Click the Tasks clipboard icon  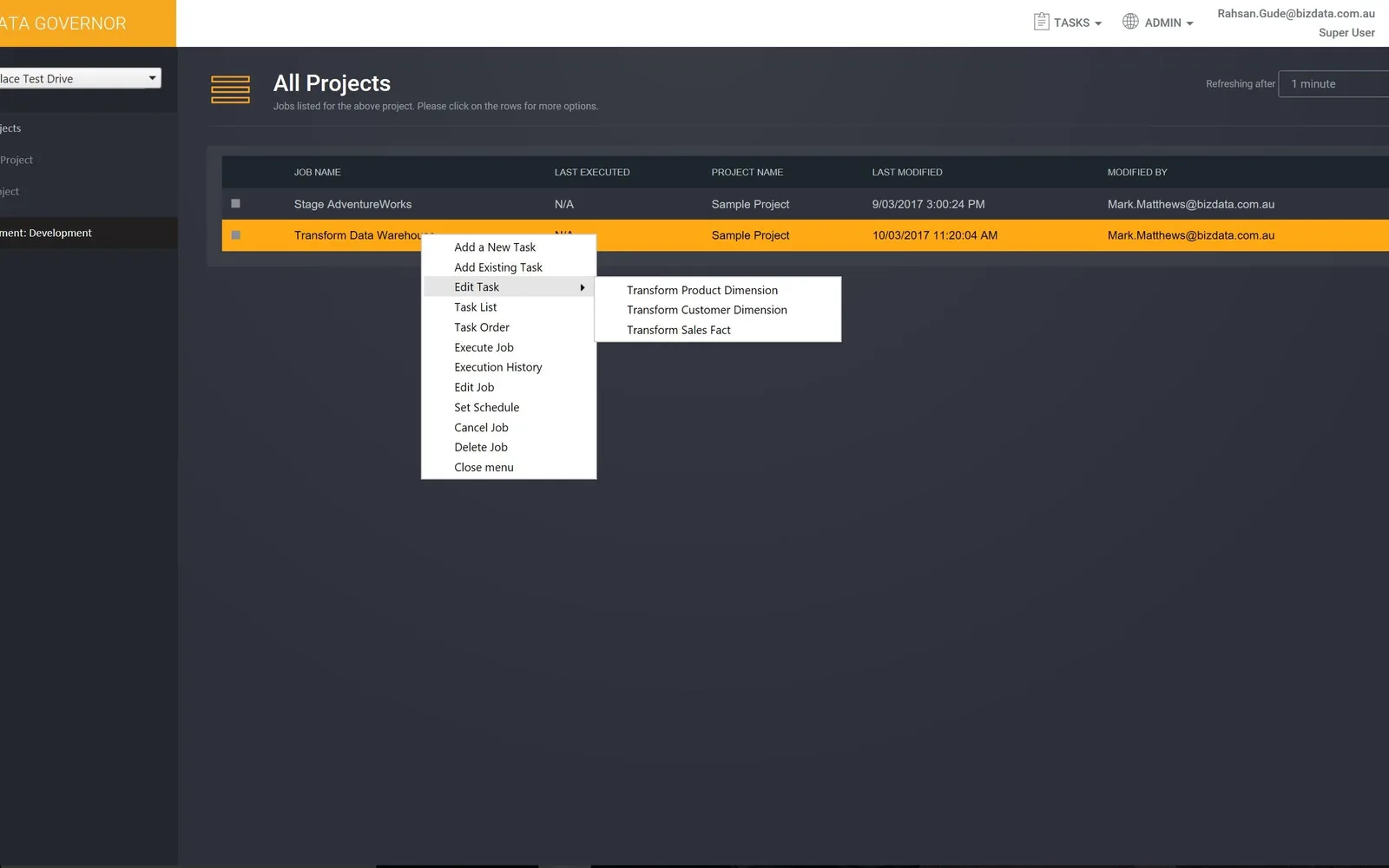tap(1041, 22)
